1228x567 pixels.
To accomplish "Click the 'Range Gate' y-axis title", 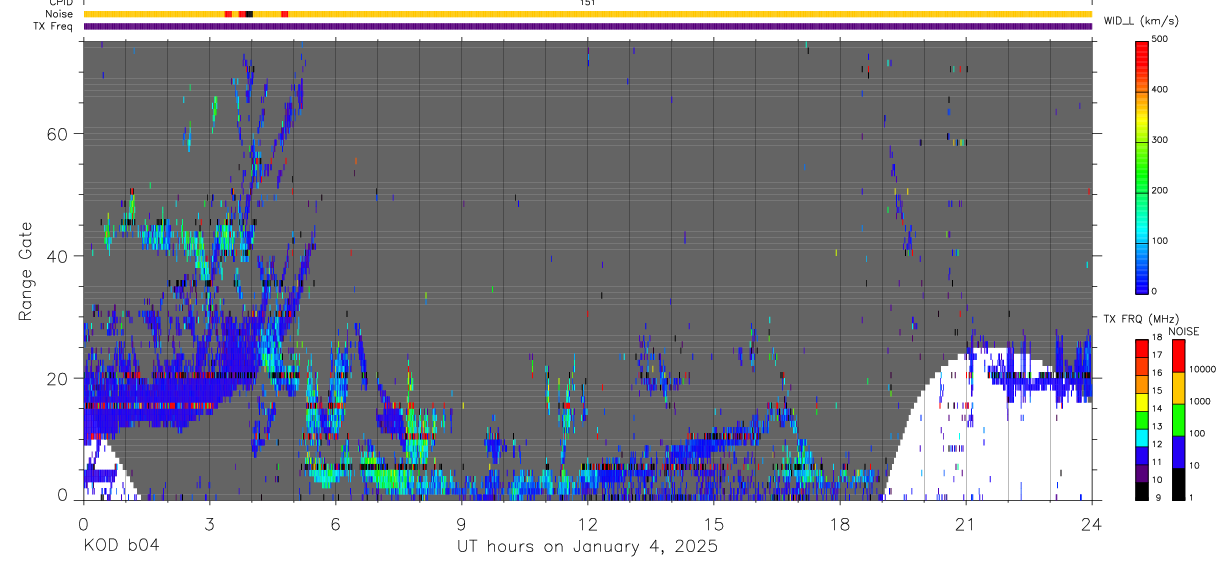I will 26,272.
